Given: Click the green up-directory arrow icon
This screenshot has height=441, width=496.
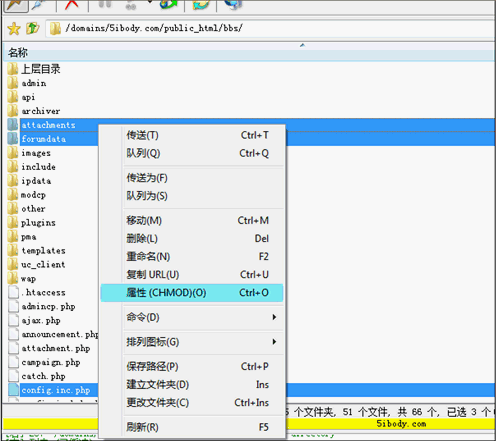Looking at the screenshot, I should (33, 28).
